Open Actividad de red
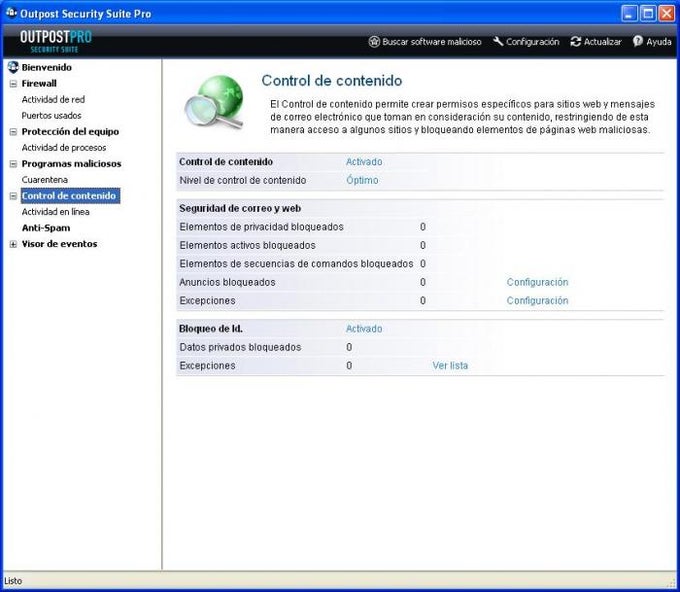The height and width of the screenshot is (592, 680). [x=53, y=99]
